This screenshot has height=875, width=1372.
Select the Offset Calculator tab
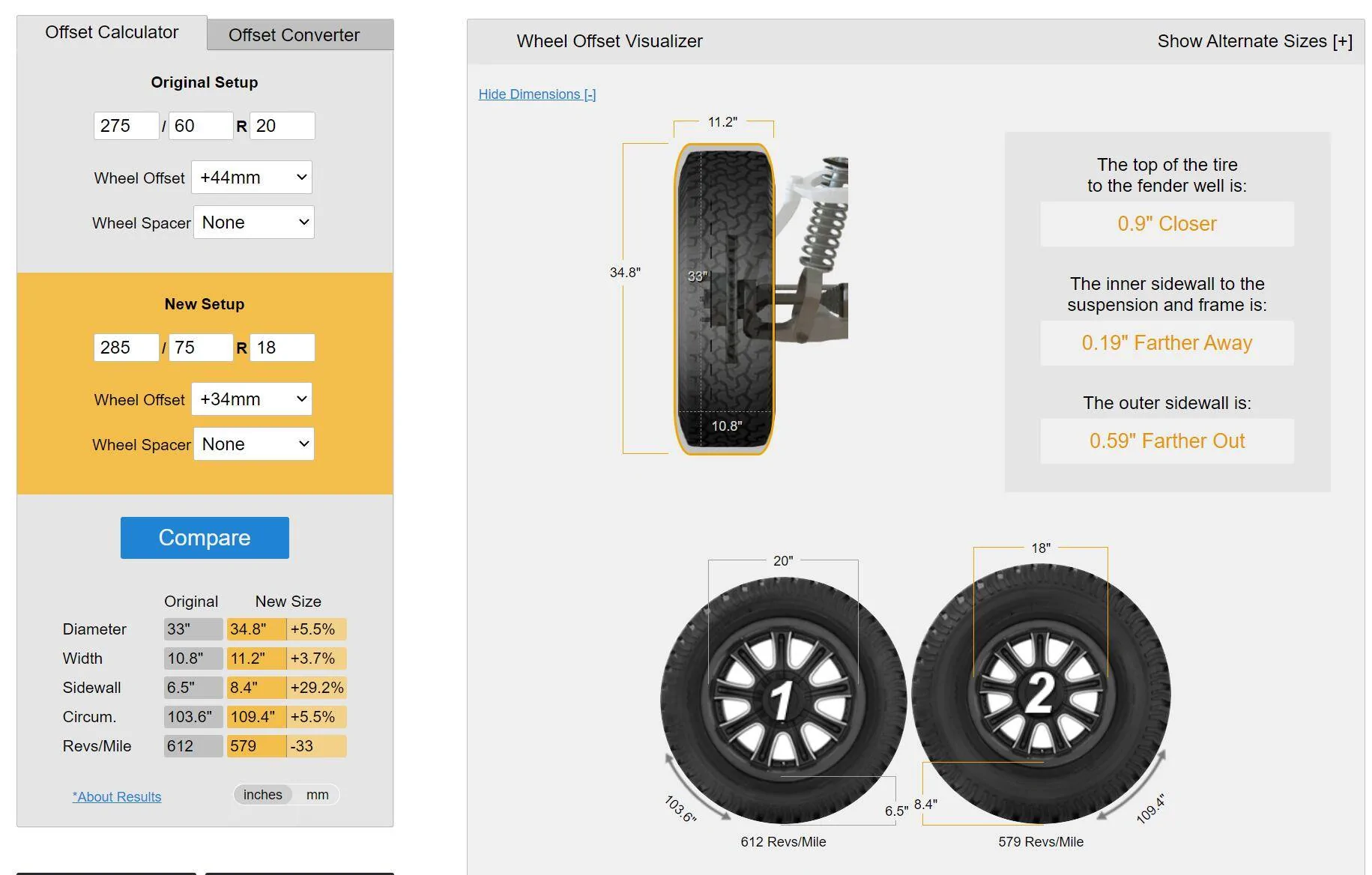coord(112,31)
